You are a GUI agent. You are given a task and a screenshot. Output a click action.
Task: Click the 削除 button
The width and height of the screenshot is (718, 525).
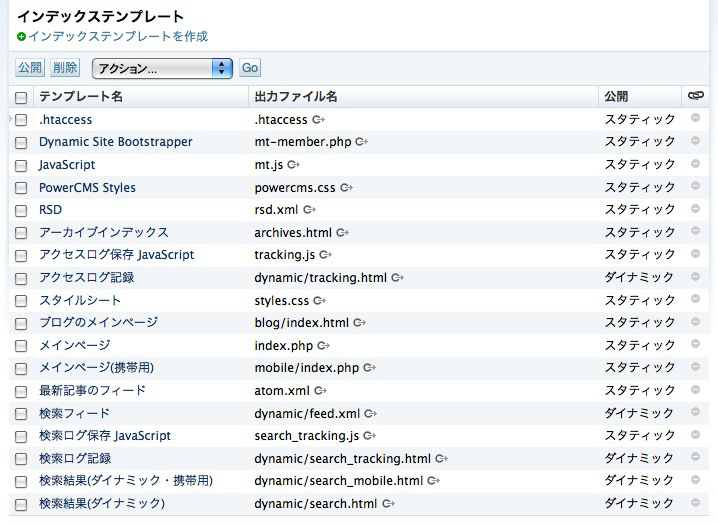(x=65, y=68)
